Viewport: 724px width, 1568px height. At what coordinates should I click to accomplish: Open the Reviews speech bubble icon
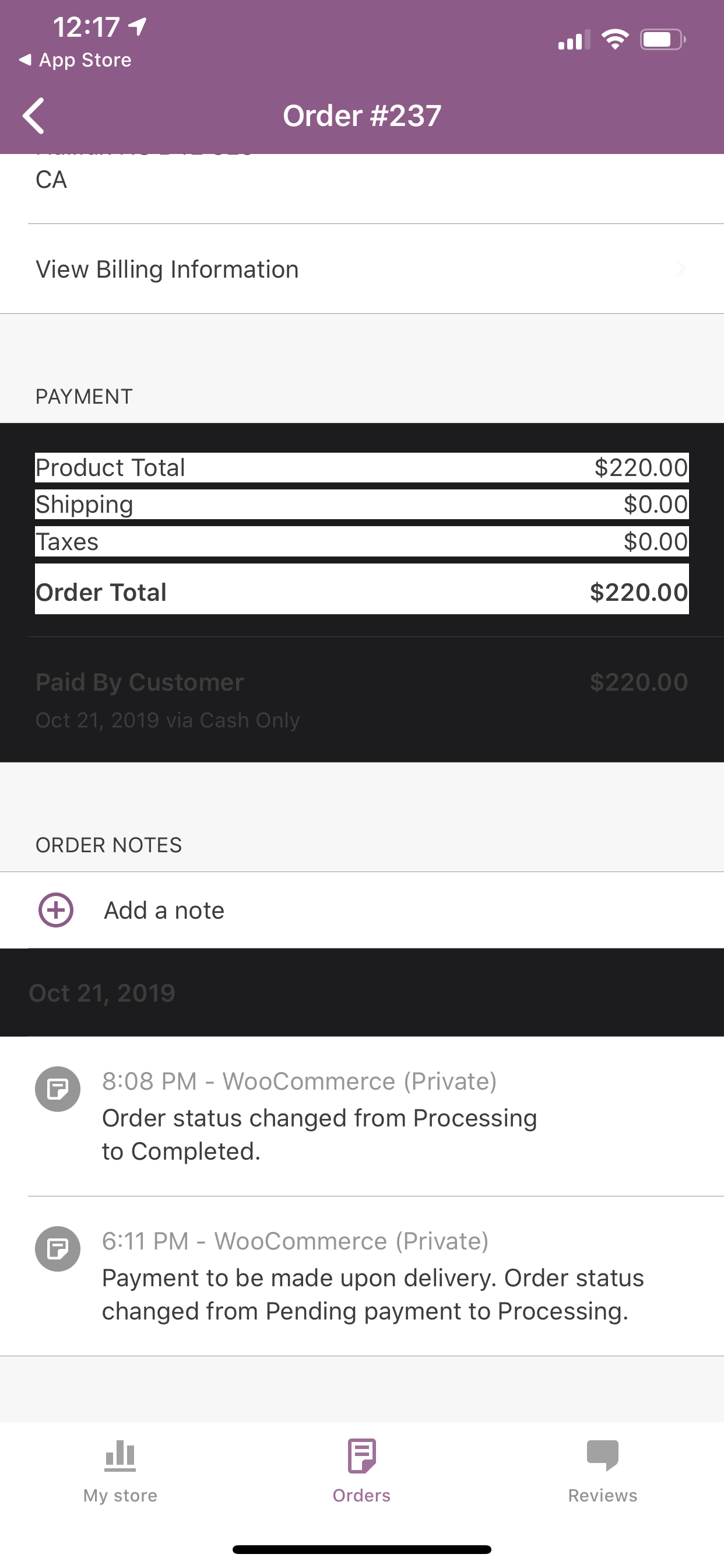point(603,1455)
